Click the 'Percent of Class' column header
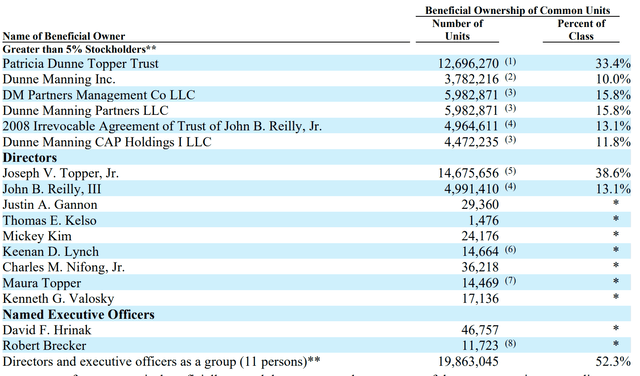The height and width of the screenshot is (376, 640). click(581, 30)
